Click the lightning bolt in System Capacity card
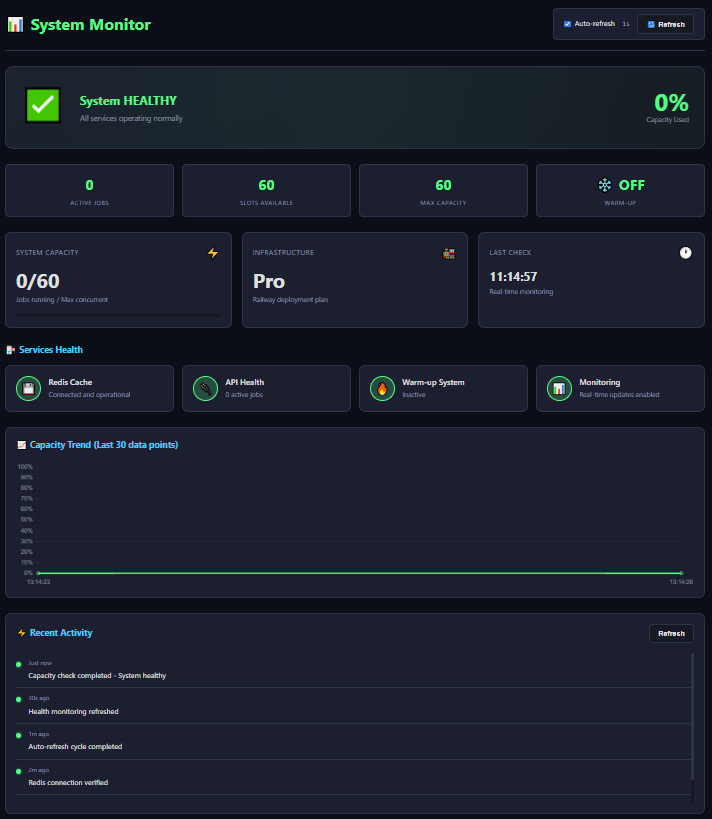Image resolution: width=712 pixels, height=819 pixels. 213,253
